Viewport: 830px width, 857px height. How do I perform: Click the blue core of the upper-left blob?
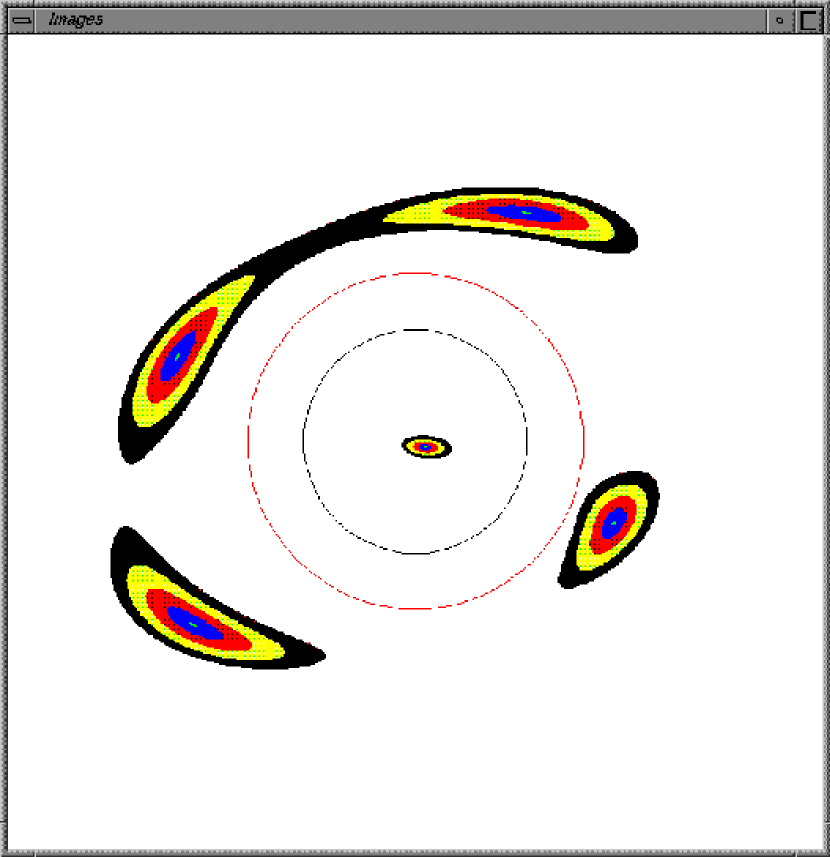pyautogui.click(x=178, y=354)
